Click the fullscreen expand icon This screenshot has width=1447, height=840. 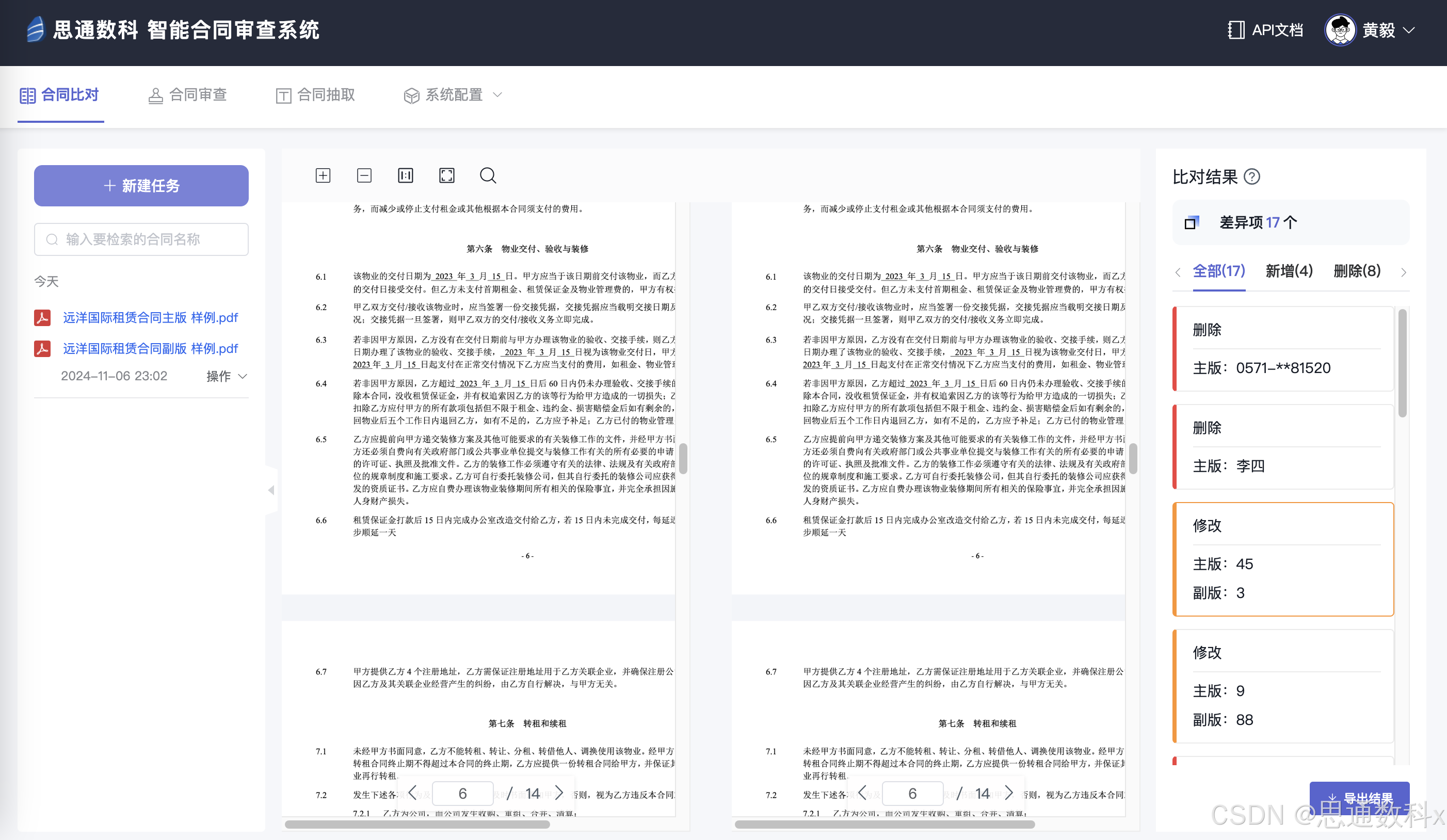[x=447, y=175]
